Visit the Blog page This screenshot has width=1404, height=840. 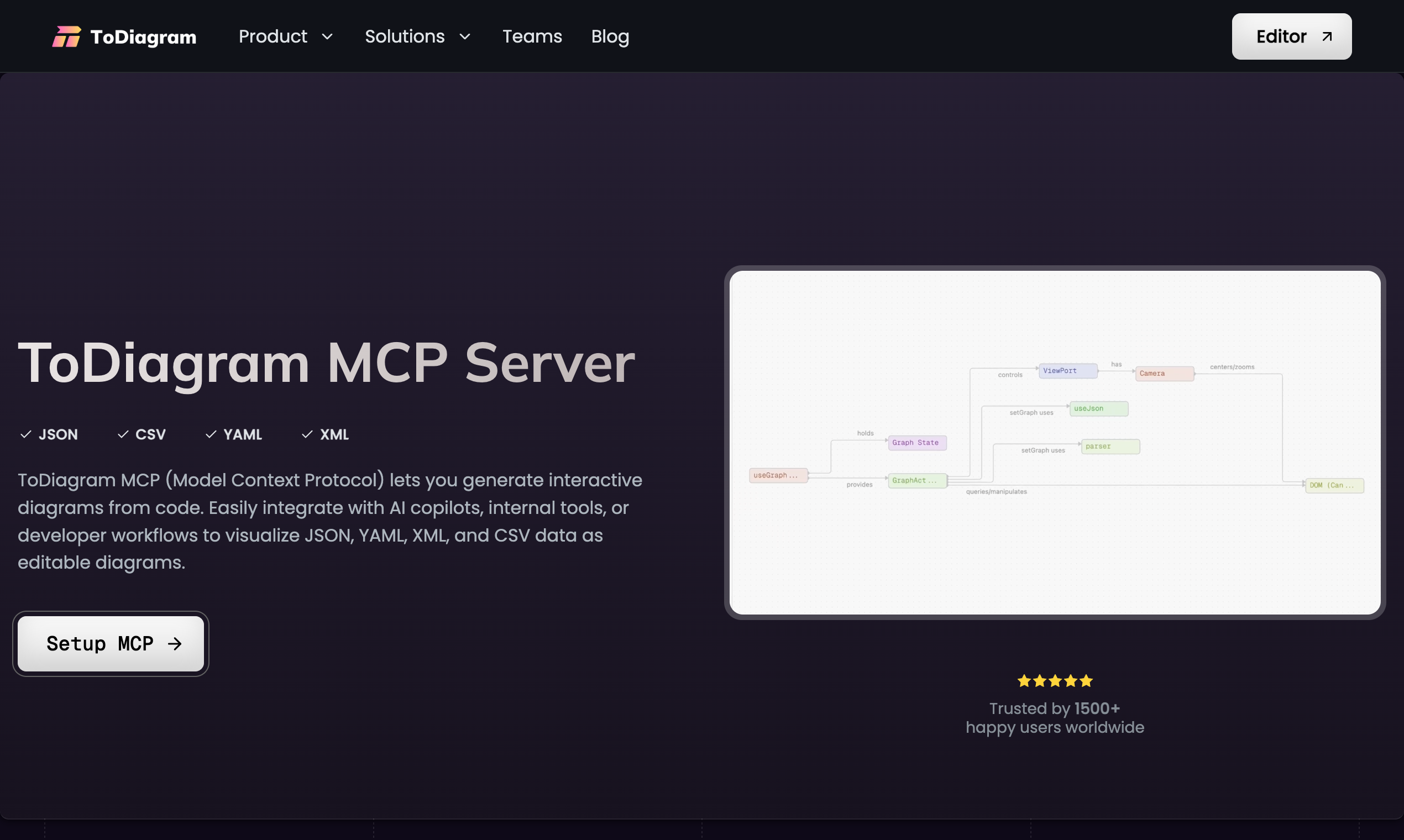(x=610, y=36)
